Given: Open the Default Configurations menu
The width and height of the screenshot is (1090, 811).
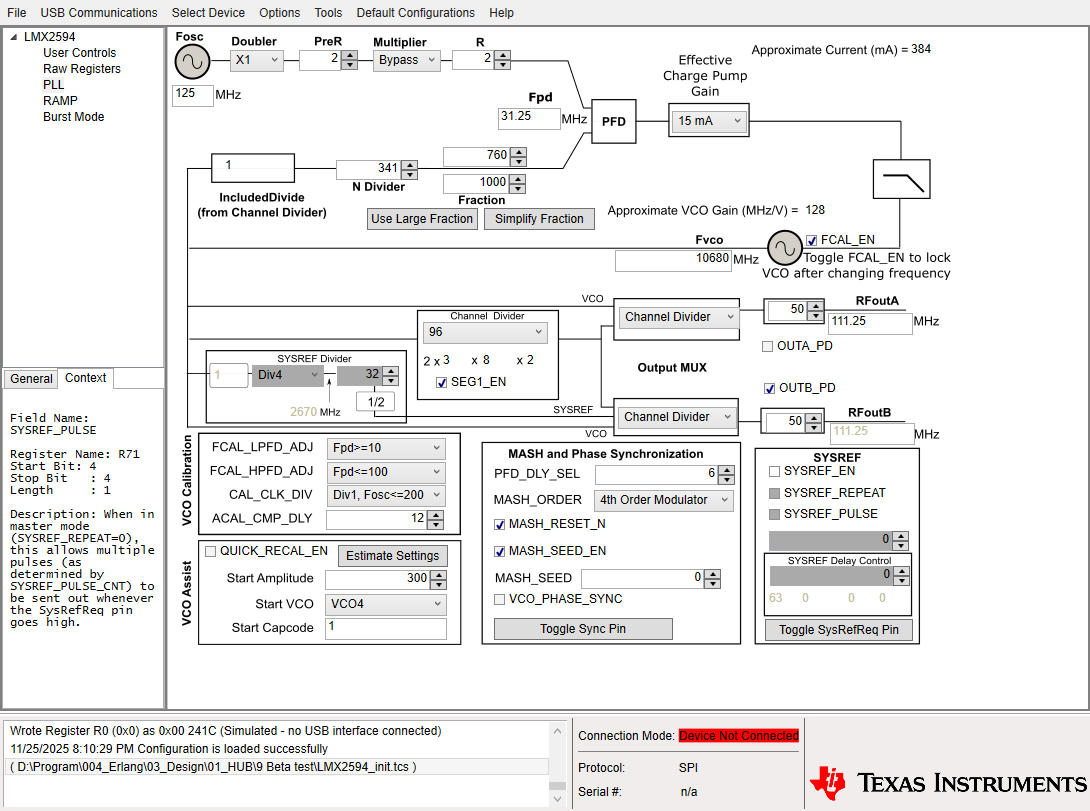Looking at the screenshot, I should pos(416,13).
